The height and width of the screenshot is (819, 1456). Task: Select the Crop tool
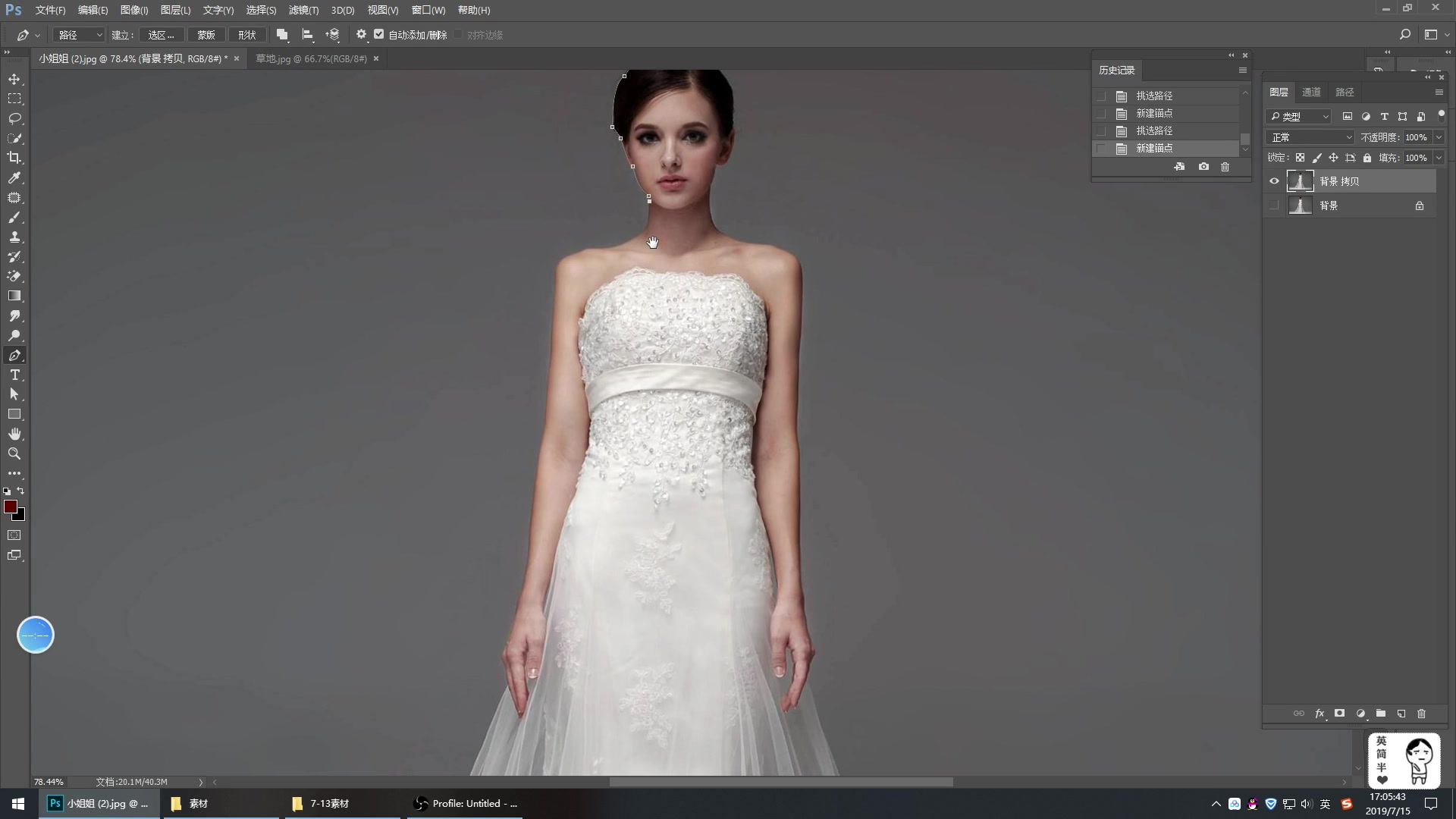tap(14, 158)
